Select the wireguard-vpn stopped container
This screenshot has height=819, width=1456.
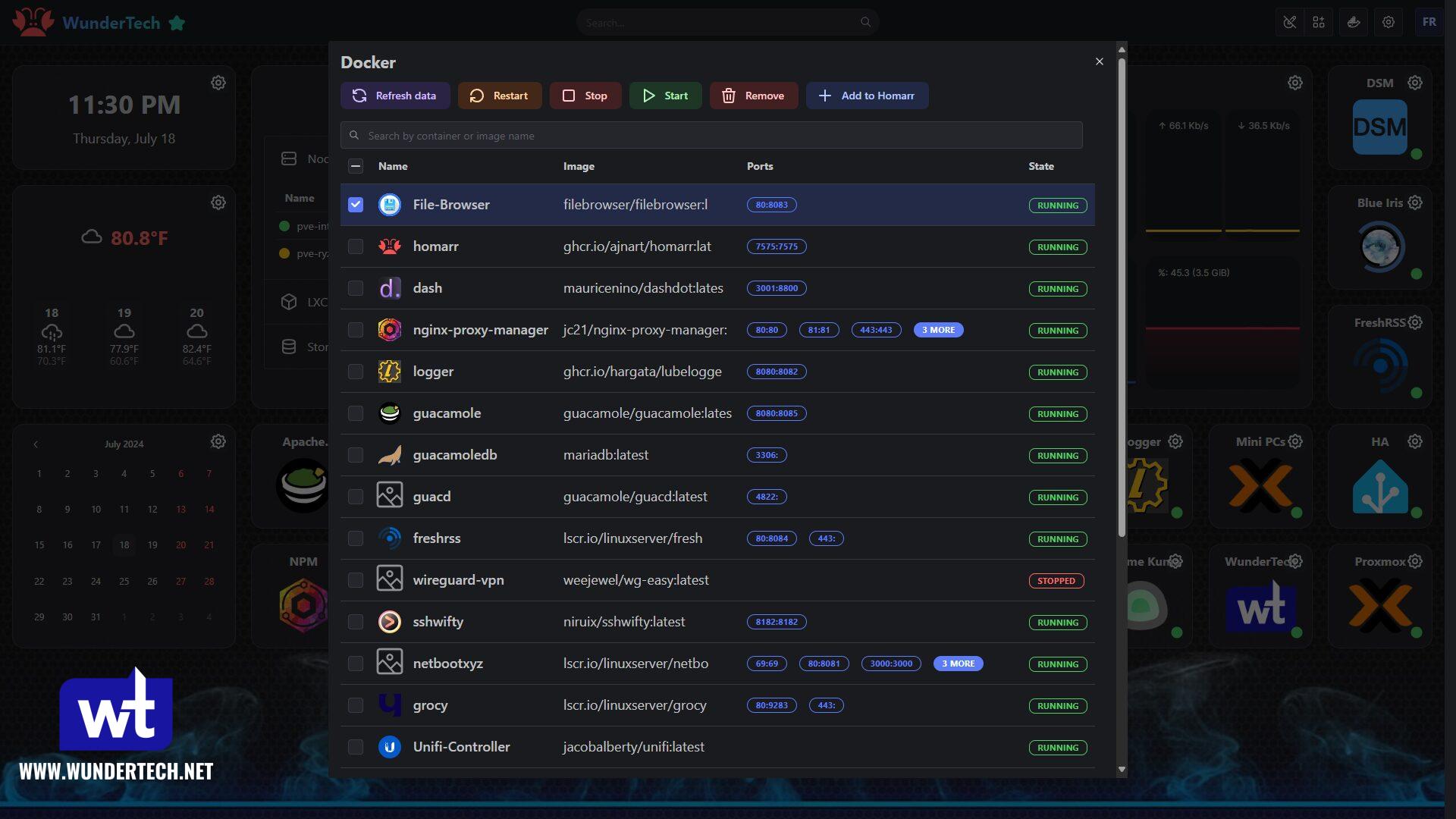tap(356, 580)
